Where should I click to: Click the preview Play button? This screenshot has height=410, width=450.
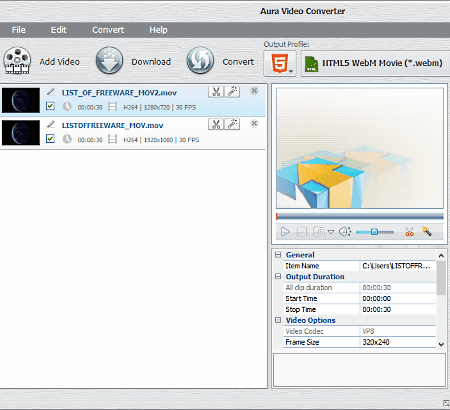click(x=285, y=231)
